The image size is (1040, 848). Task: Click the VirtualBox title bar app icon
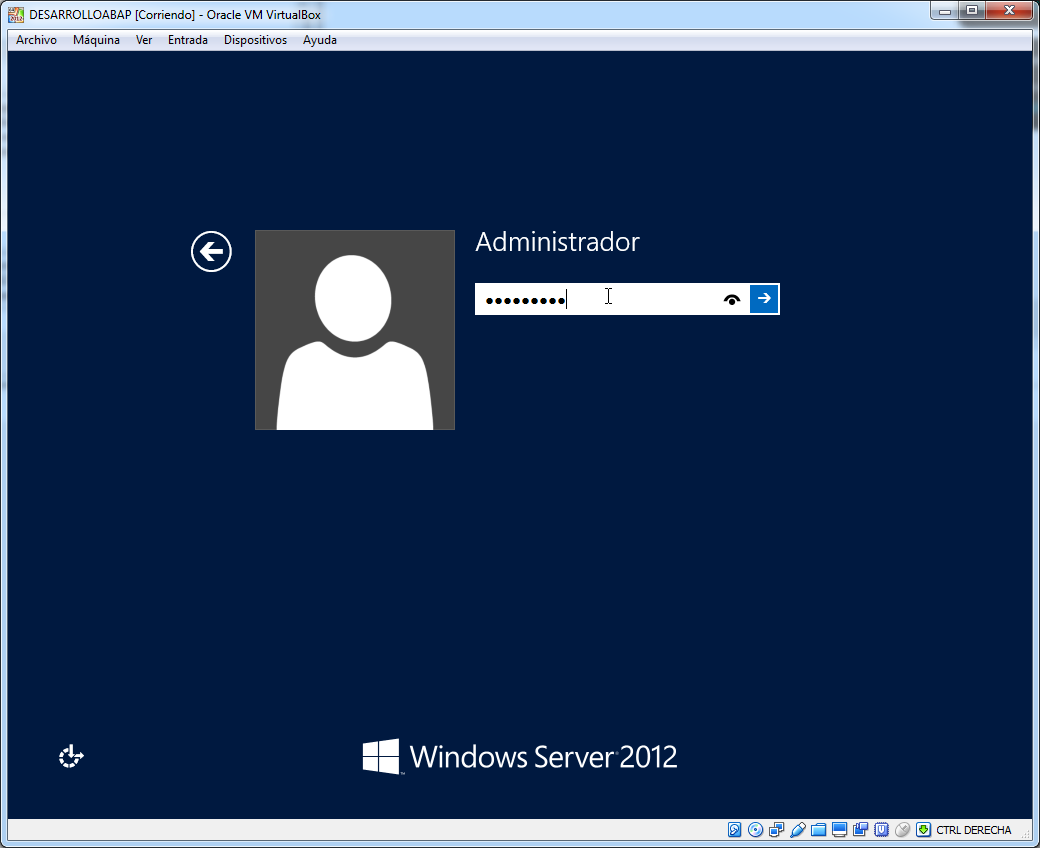click(16, 15)
